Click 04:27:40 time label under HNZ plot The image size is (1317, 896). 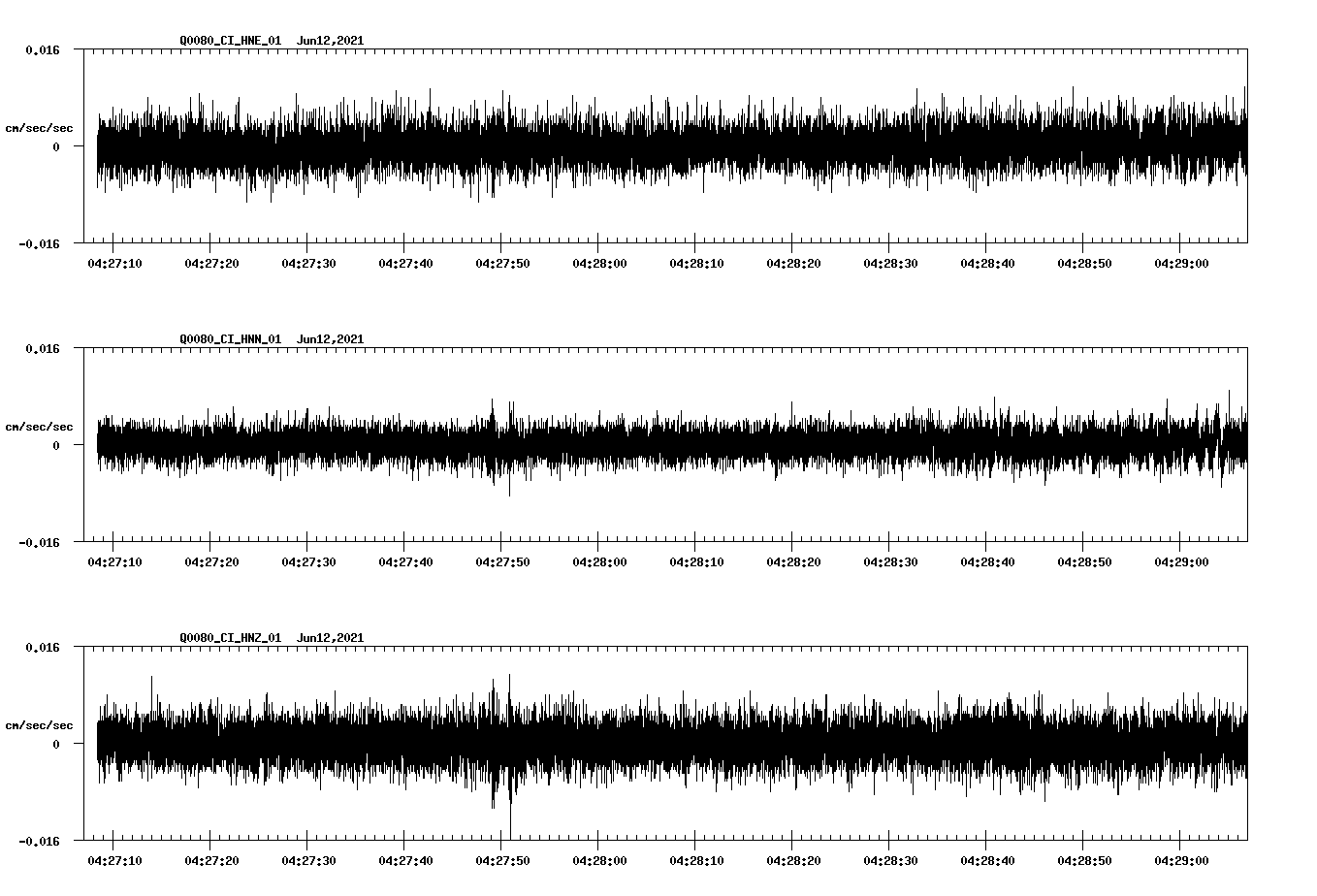point(405,860)
